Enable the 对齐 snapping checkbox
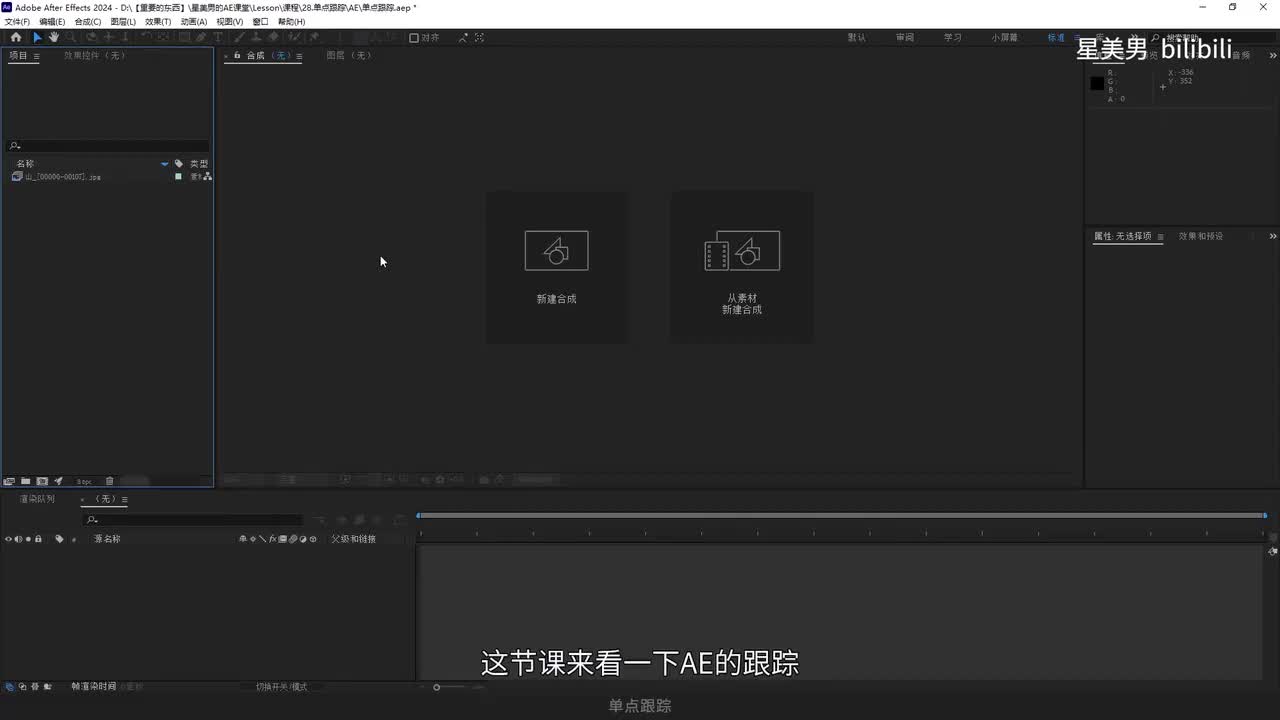Viewport: 1280px width, 720px height. click(x=414, y=38)
